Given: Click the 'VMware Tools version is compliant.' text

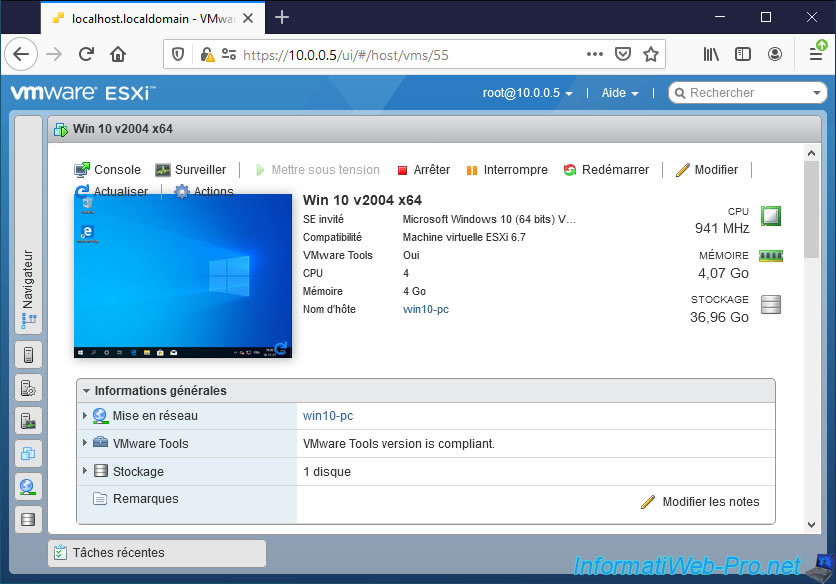Looking at the screenshot, I should pos(399,444).
